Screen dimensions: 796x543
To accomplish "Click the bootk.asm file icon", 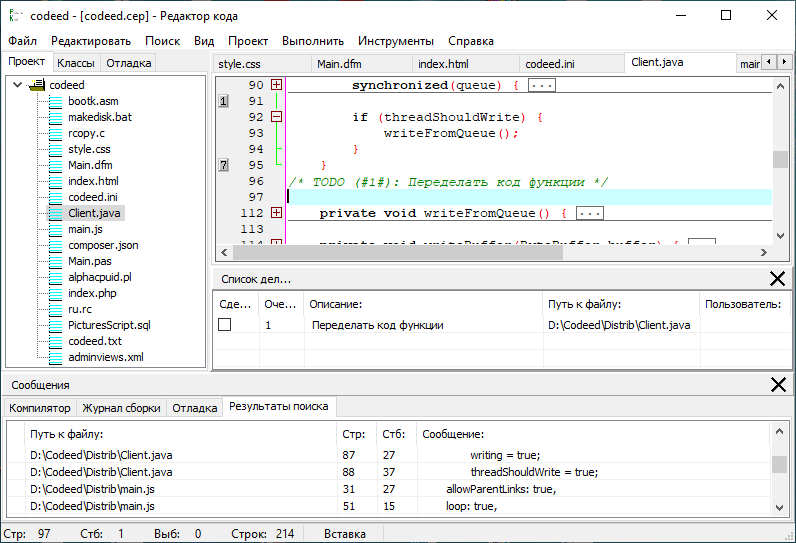I will pyautogui.click(x=56, y=101).
